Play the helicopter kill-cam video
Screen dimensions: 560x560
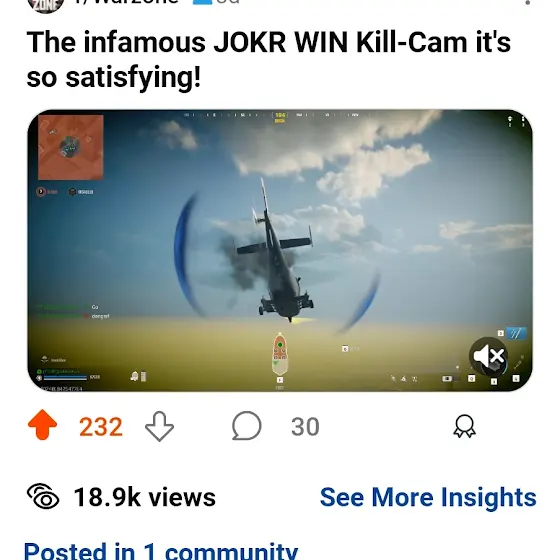[x=280, y=251]
